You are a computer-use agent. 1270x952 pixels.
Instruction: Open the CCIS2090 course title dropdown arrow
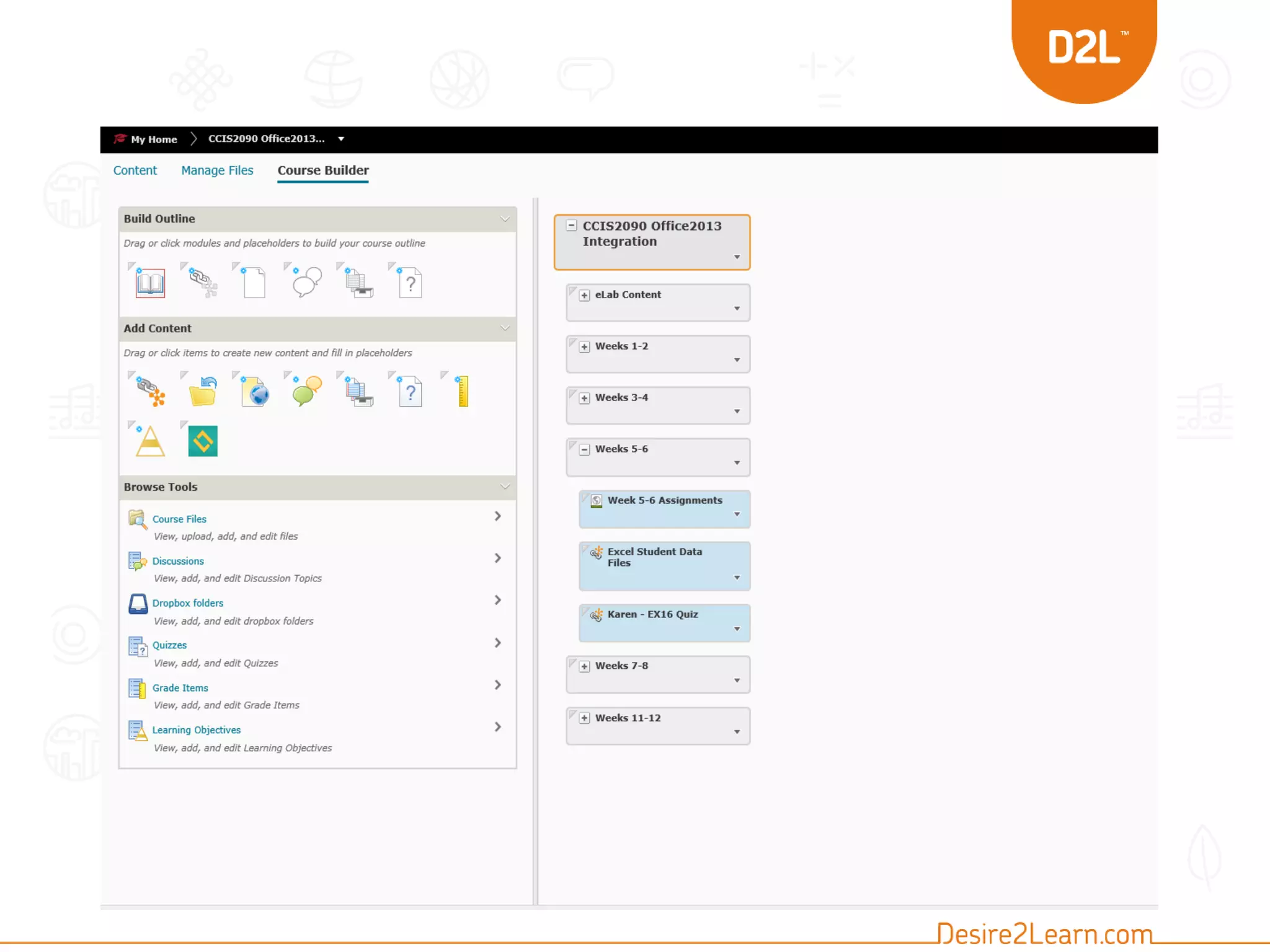click(737, 257)
